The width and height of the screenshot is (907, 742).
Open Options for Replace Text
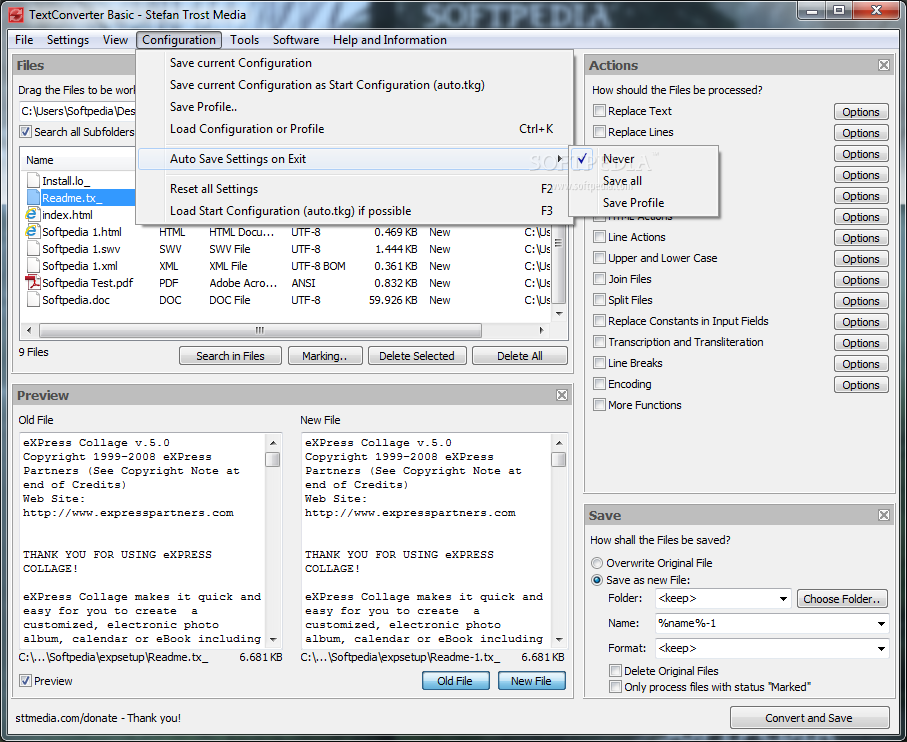861,112
